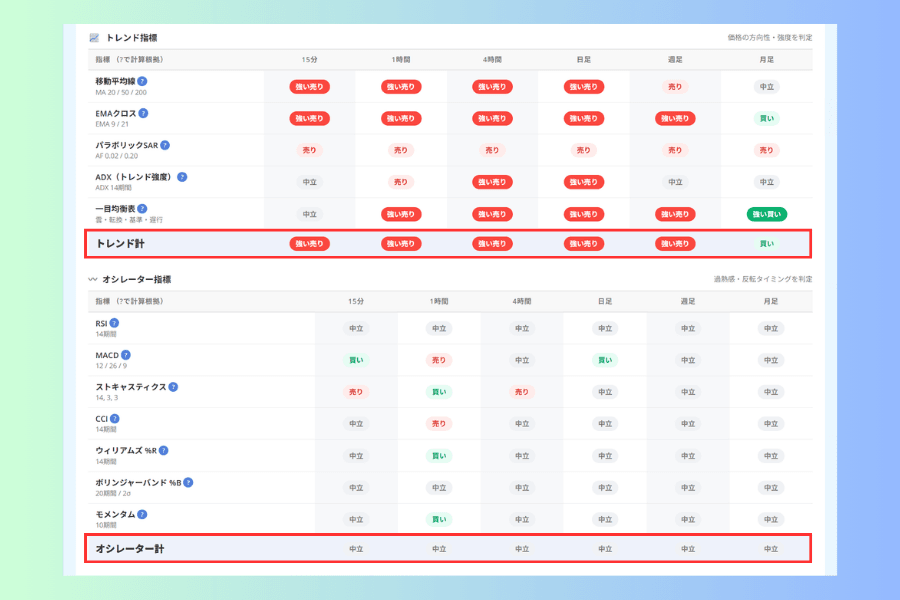Click the 日足 強い売り badge in ADX row

click(584, 182)
